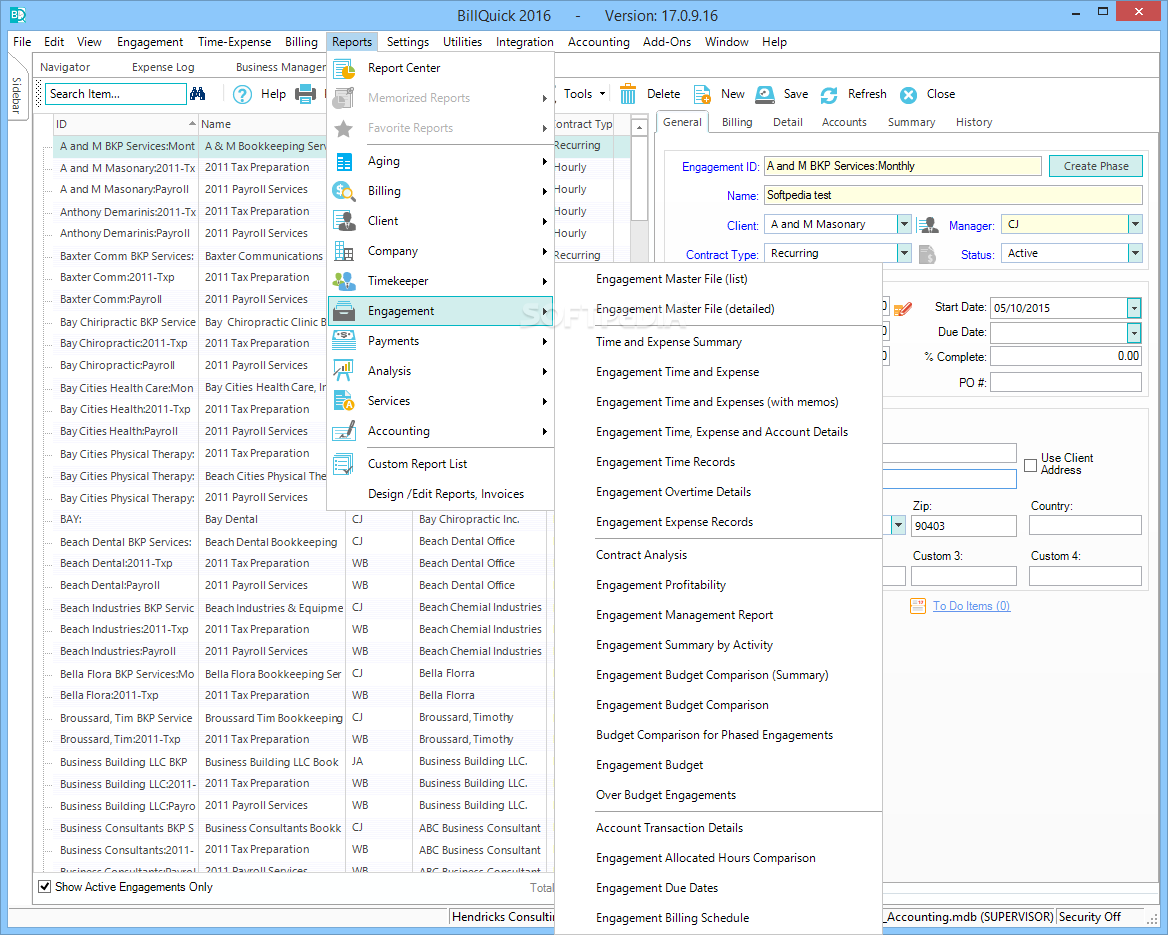This screenshot has width=1168, height=935.
Task: Open the Client dropdown arrow
Action: [904, 224]
